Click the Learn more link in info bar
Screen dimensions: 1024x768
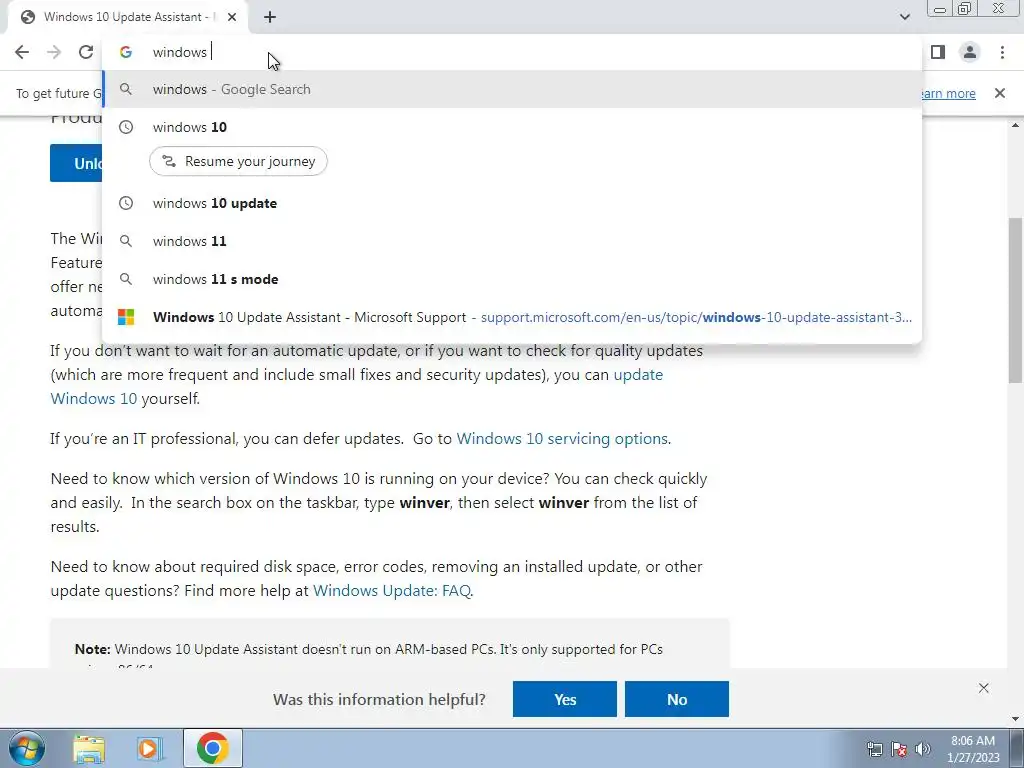tap(947, 93)
